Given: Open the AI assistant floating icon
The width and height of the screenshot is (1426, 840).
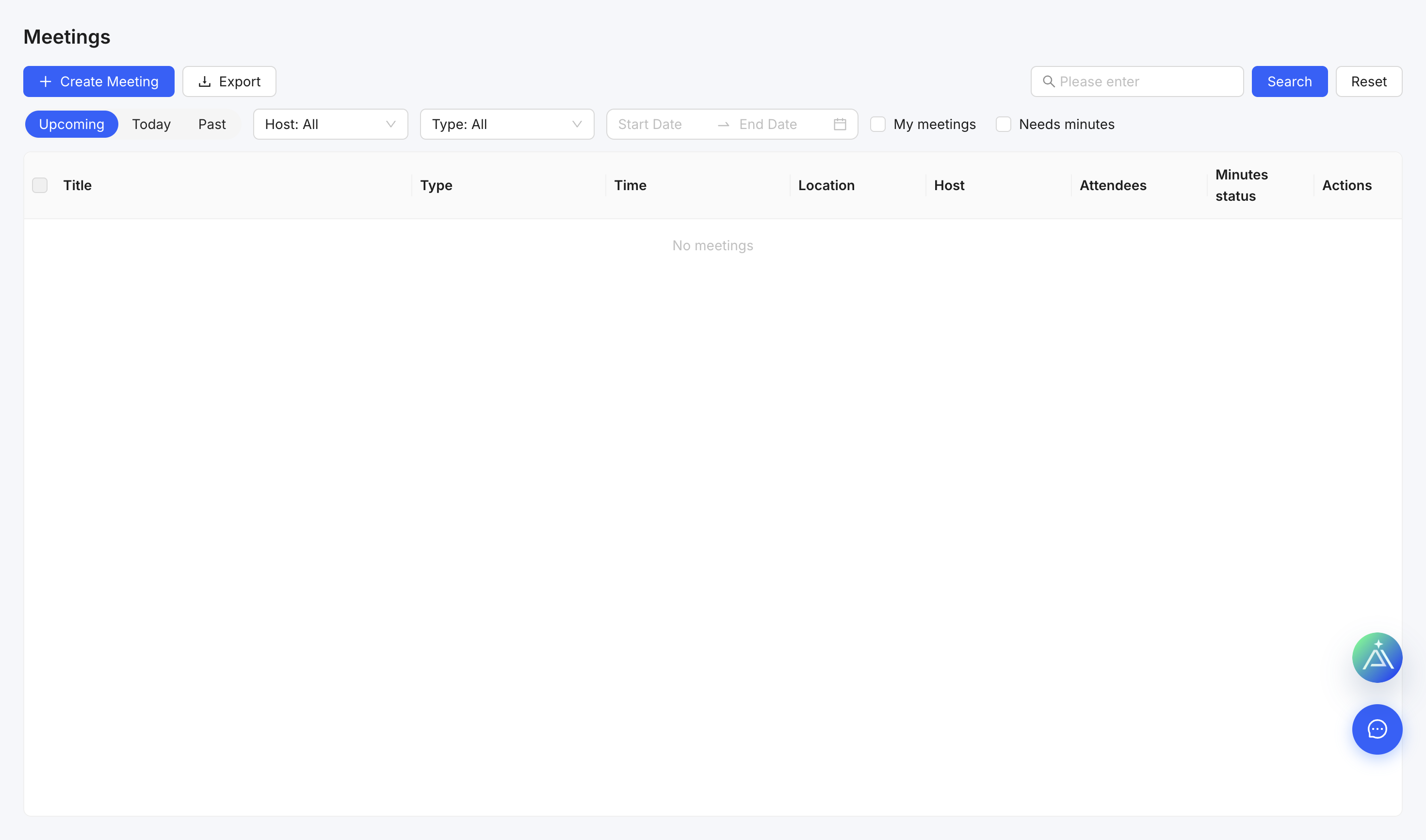Looking at the screenshot, I should coord(1377,657).
